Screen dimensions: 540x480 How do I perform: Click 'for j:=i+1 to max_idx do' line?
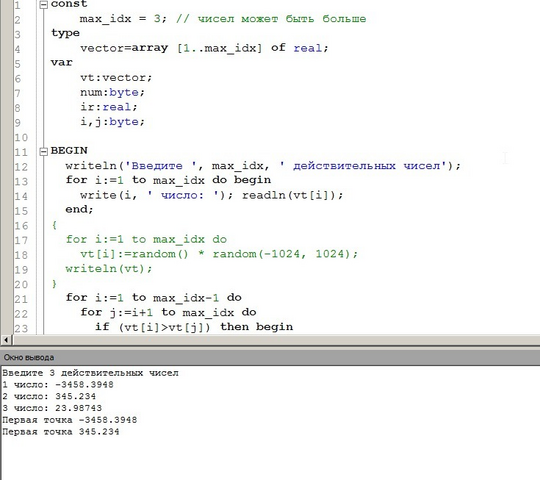pos(168,312)
